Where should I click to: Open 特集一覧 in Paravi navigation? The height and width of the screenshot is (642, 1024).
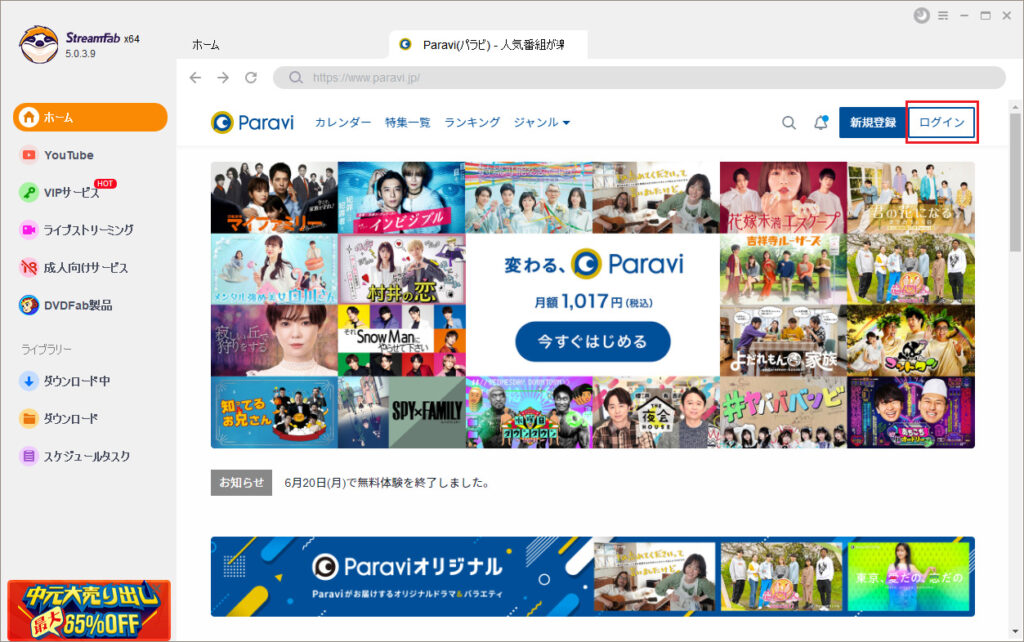click(x=408, y=122)
